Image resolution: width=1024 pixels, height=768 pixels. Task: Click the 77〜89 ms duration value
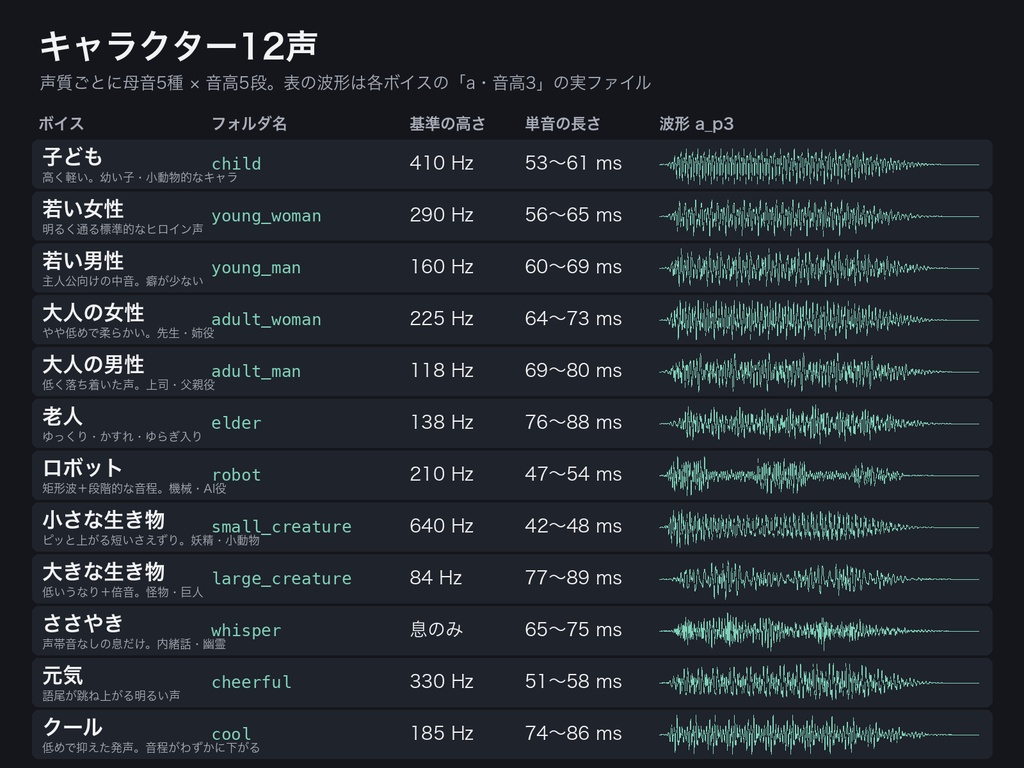tap(573, 577)
